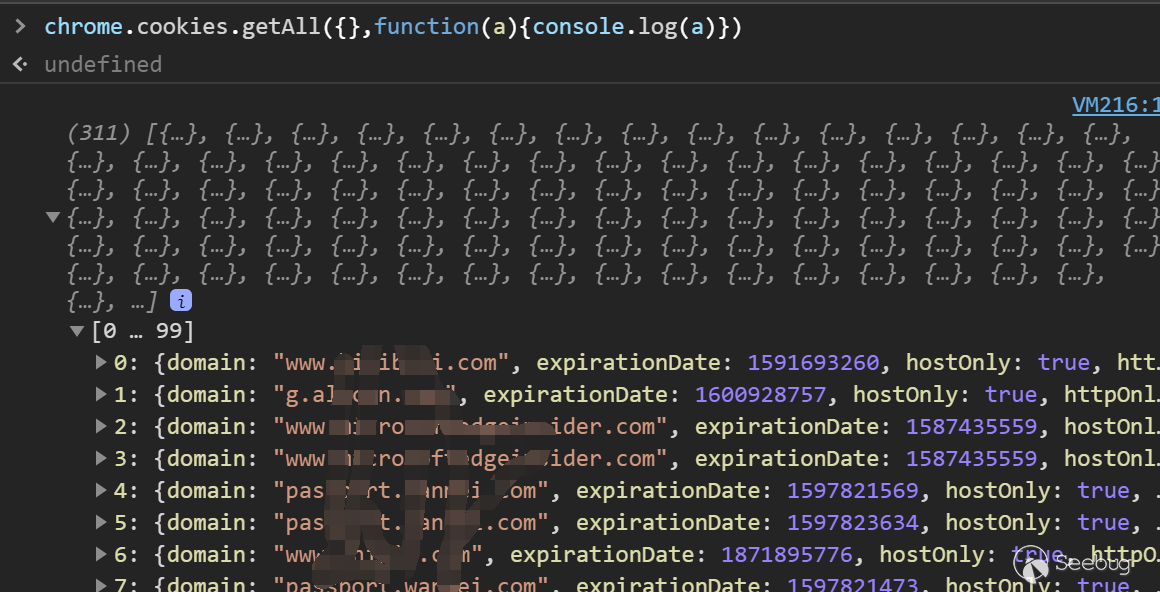Click the blue info icon after the array preview

(181, 300)
